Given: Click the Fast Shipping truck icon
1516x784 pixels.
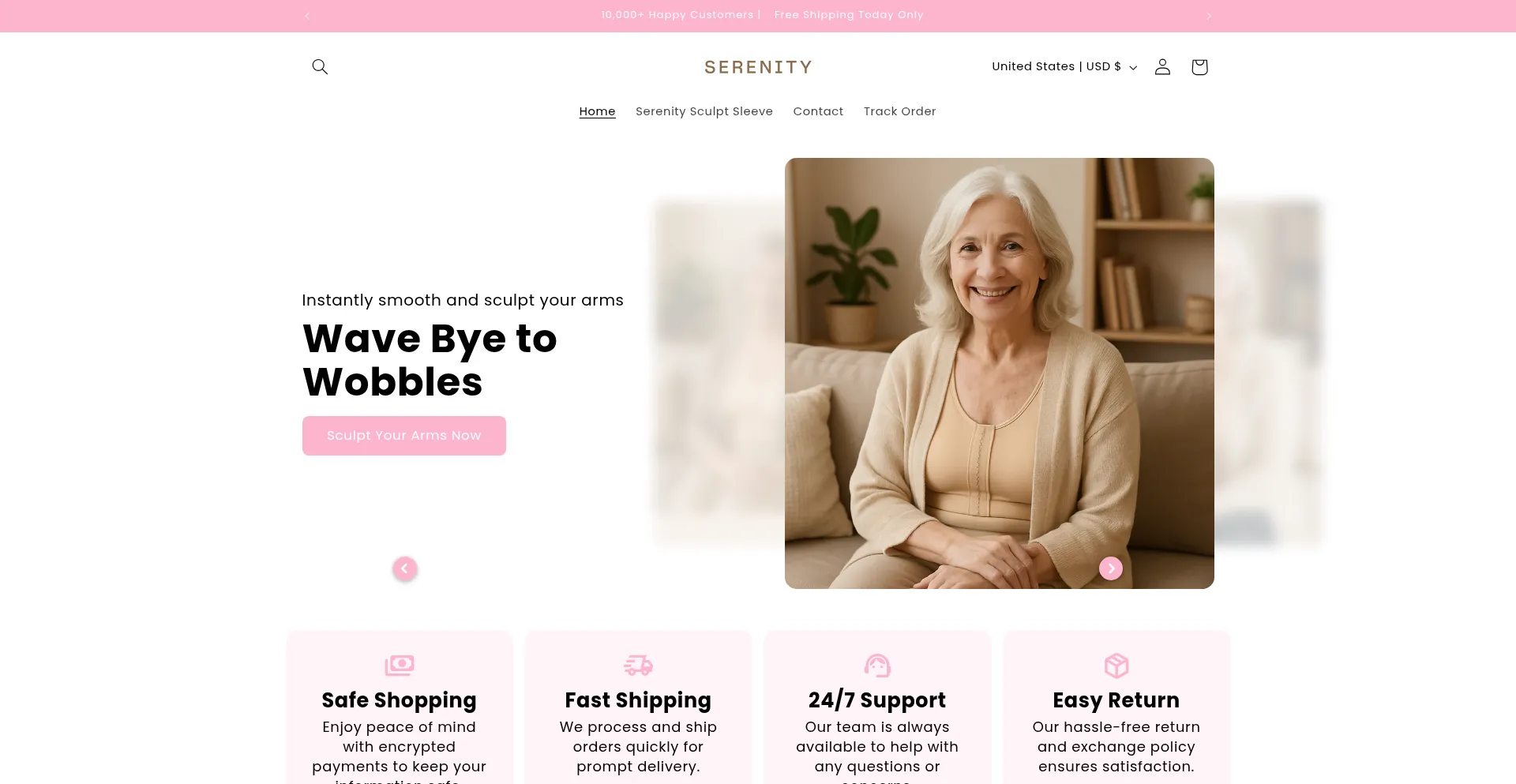Looking at the screenshot, I should 638,666.
